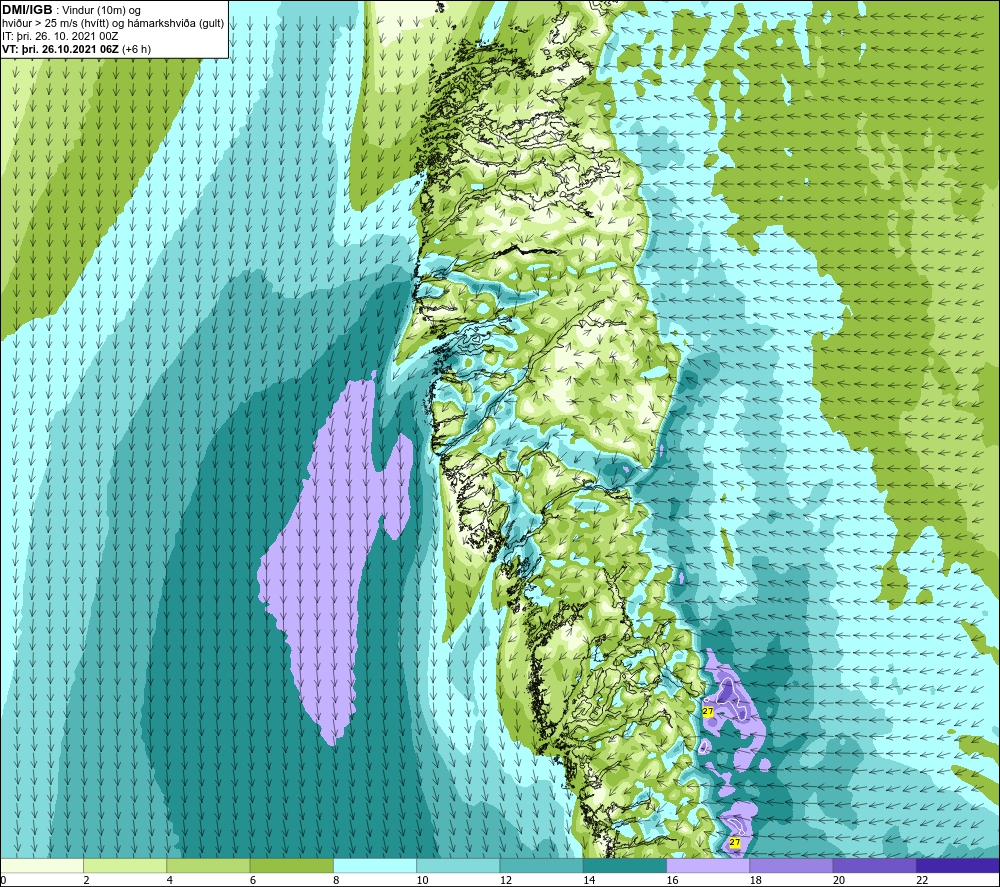Click the olive green 6–8 m/s legend swatch
The width and height of the screenshot is (1000, 887).
click(x=291, y=865)
